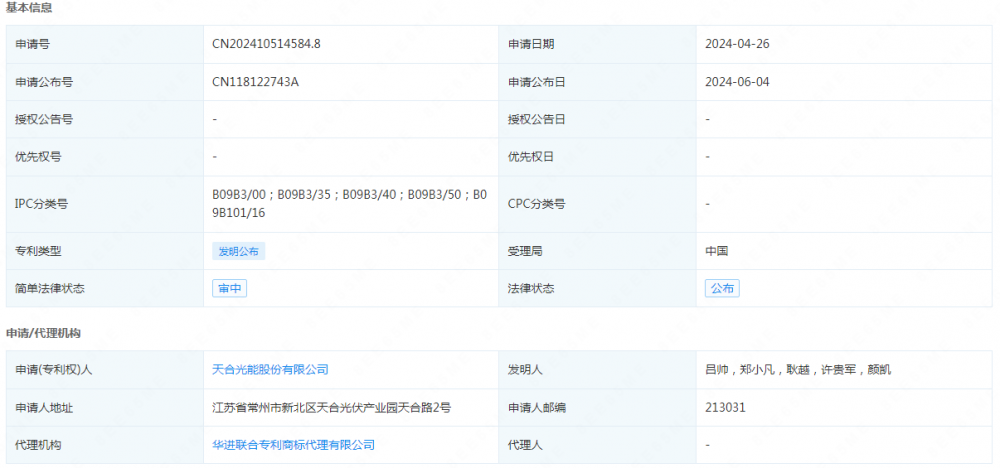Click the 审中 simple legal status tag
This screenshot has height=468, width=1000.
click(230, 288)
